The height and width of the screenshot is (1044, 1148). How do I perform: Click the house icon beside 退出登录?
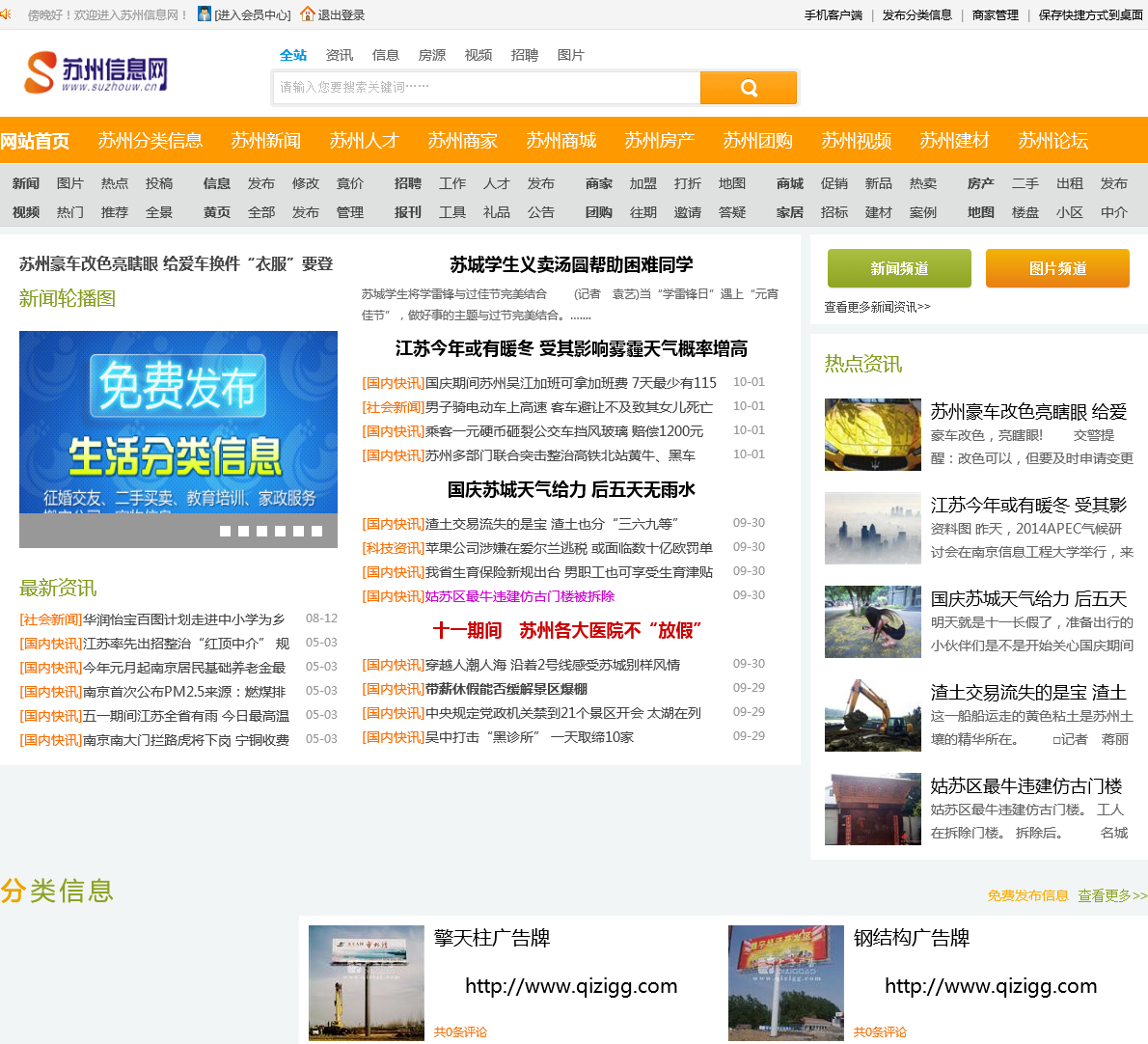(x=308, y=14)
